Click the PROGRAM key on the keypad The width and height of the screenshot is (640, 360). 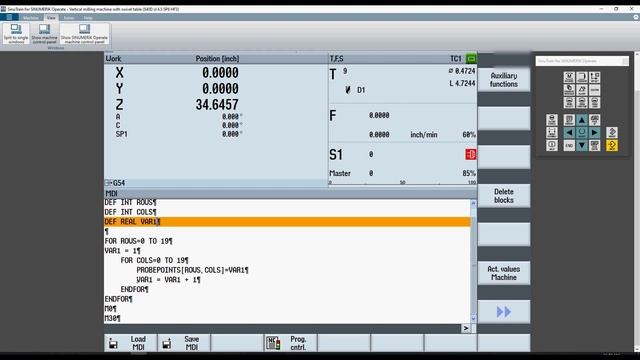(582, 77)
